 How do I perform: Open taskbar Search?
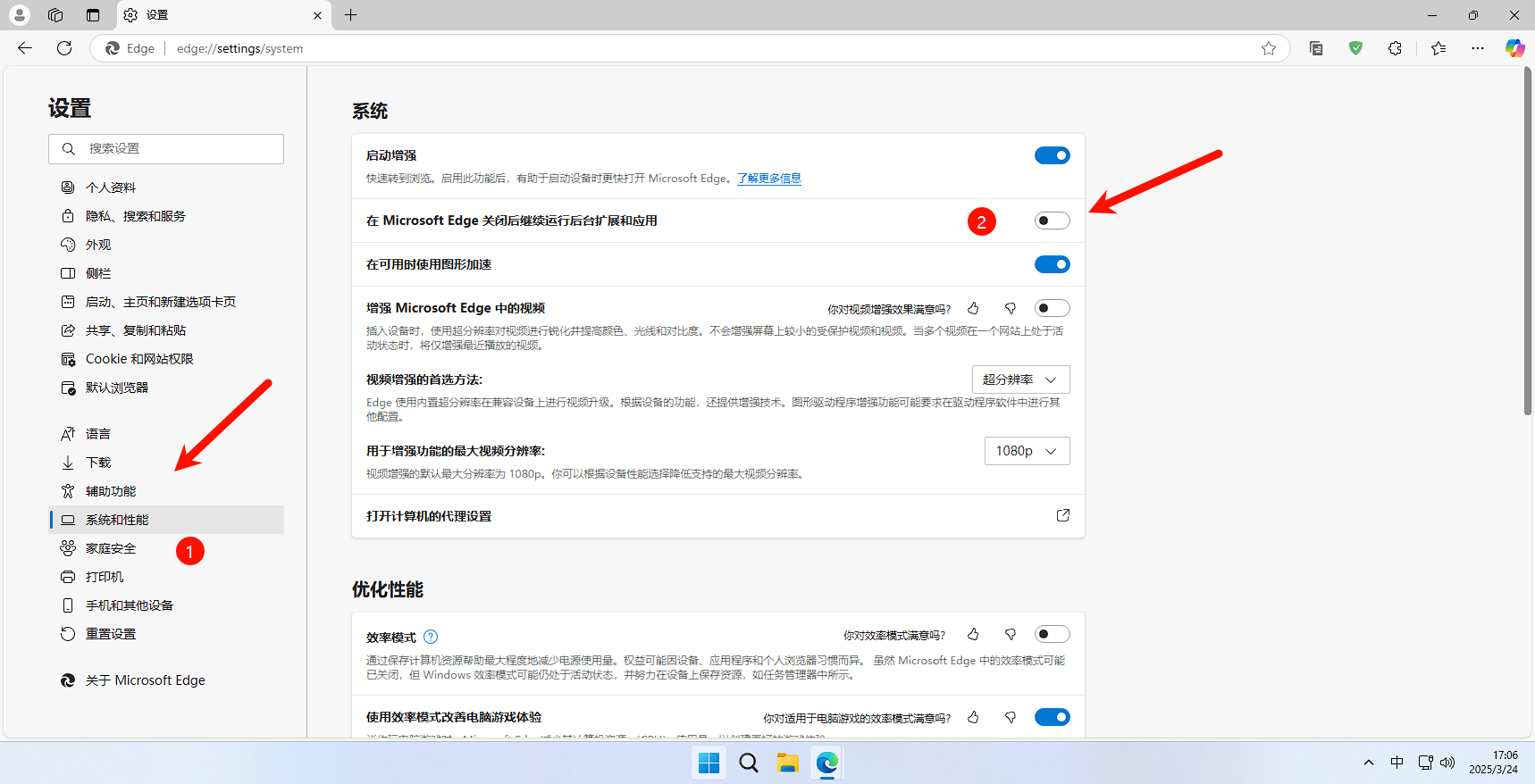pyautogui.click(x=749, y=763)
